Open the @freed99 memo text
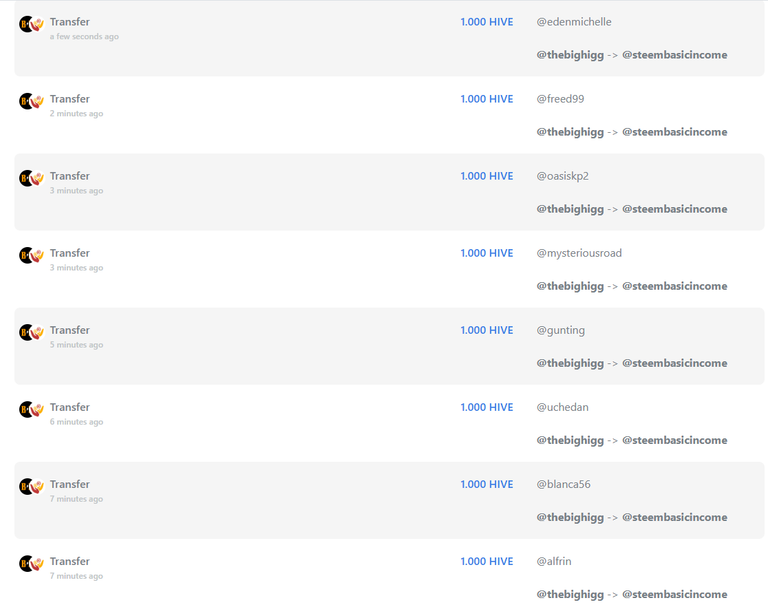Image resolution: width=768 pixels, height=607 pixels. click(x=560, y=99)
